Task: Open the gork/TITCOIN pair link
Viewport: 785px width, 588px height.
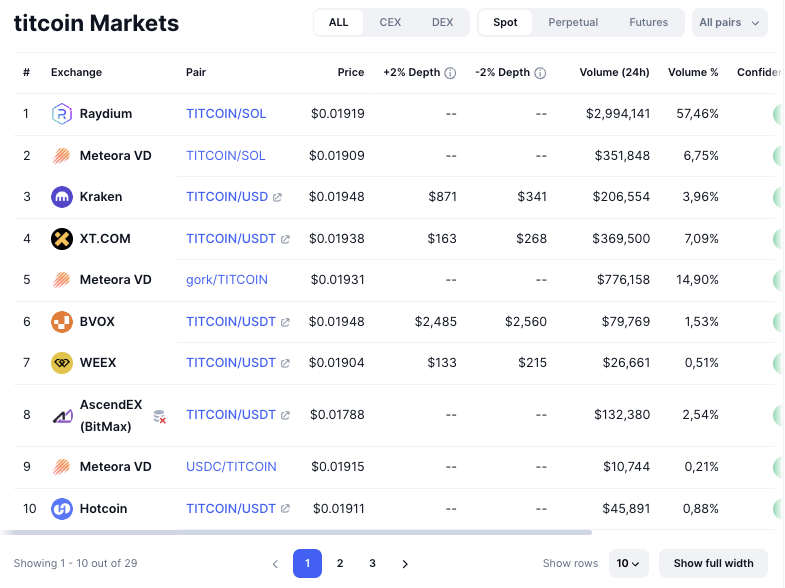Action: [x=227, y=280]
